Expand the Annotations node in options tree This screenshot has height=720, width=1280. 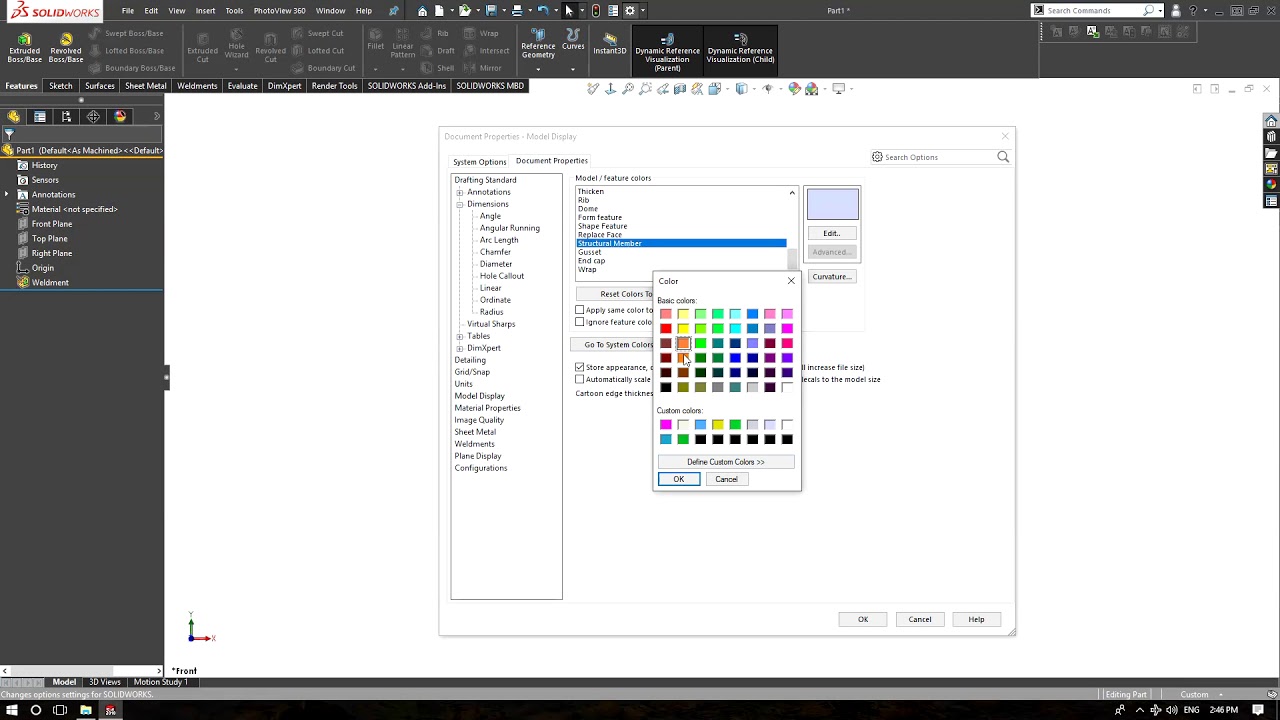pyautogui.click(x=460, y=192)
